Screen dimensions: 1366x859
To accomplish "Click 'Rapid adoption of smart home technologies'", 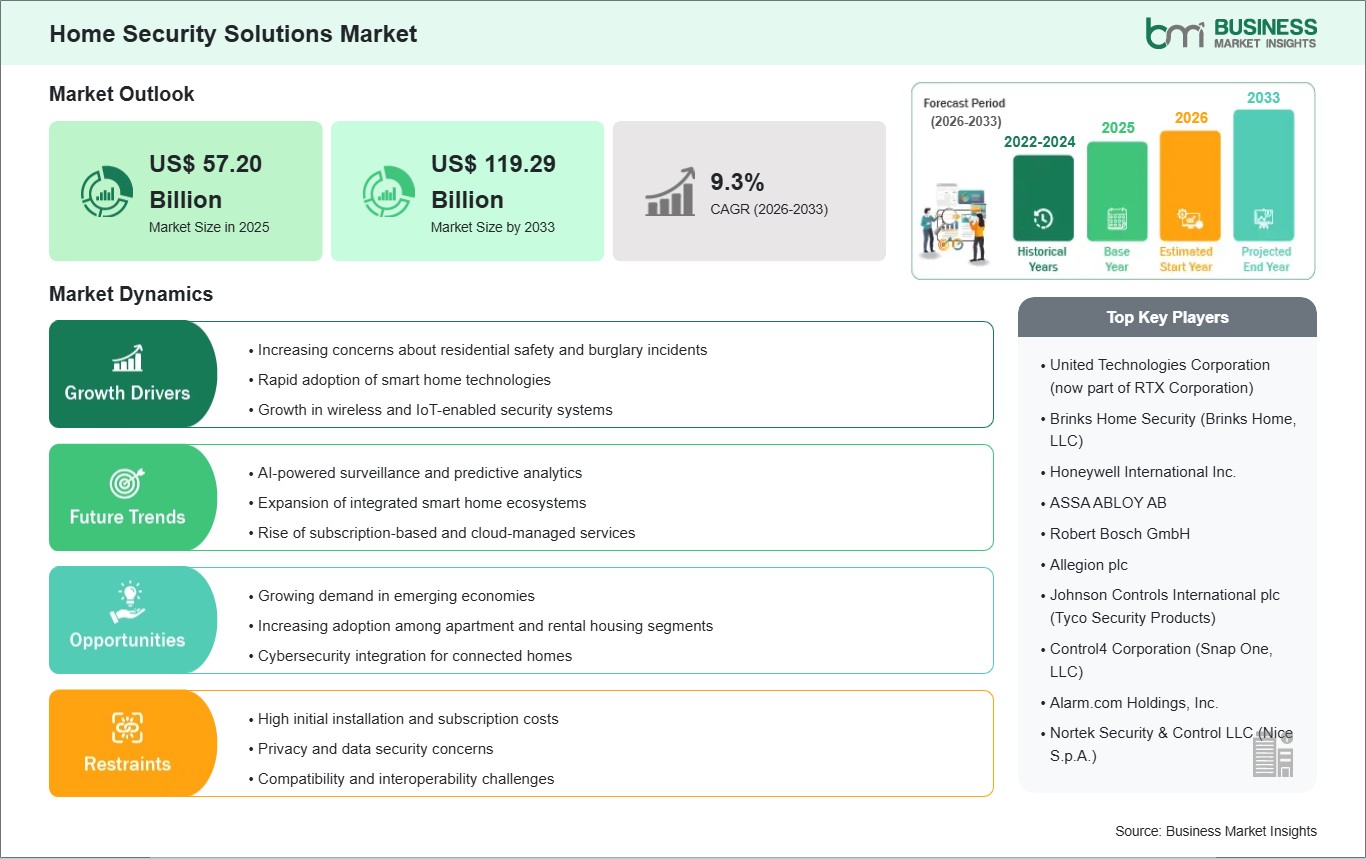I will pyautogui.click(x=404, y=380).
